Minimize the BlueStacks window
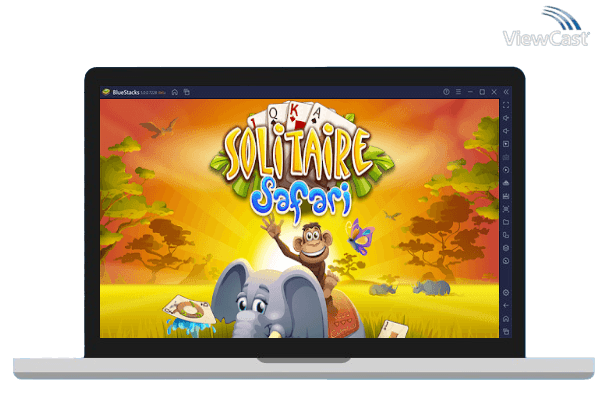 [x=470, y=92]
